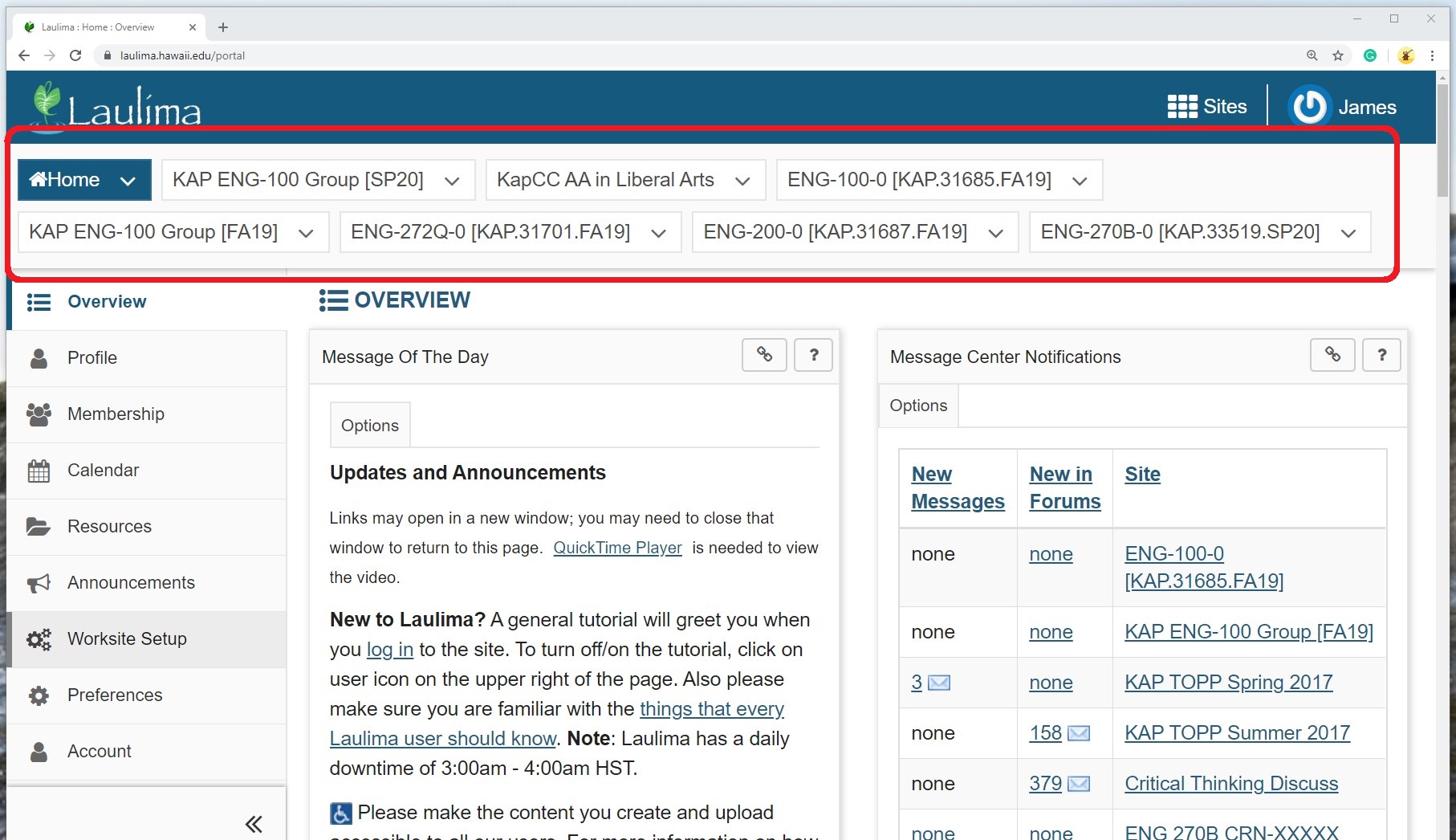Go to Calendar in the sidebar
The height and width of the screenshot is (840, 1456).
tap(103, 471)
